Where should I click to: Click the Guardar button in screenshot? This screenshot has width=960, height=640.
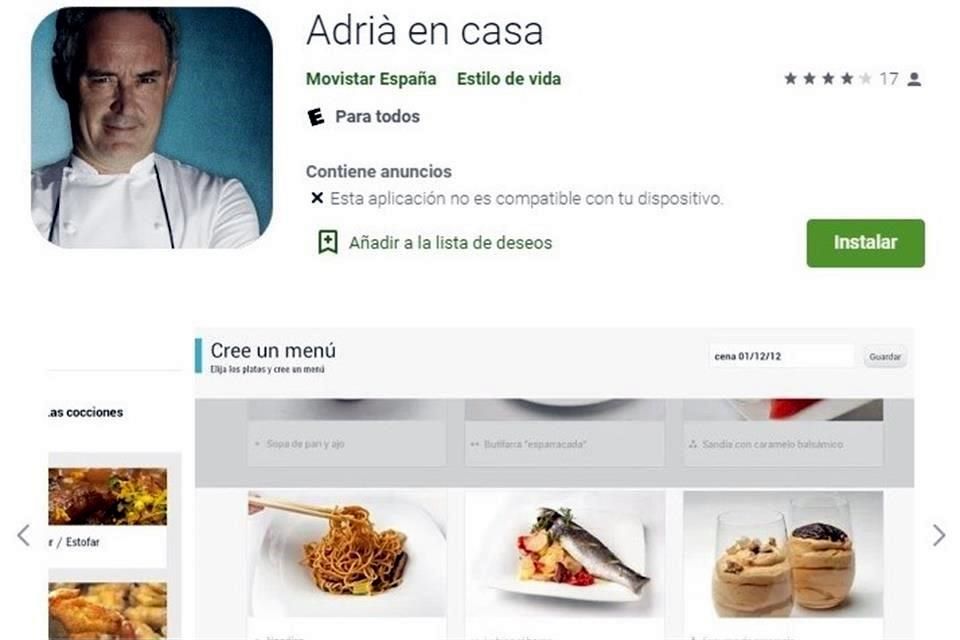click(x=885, y=356)
